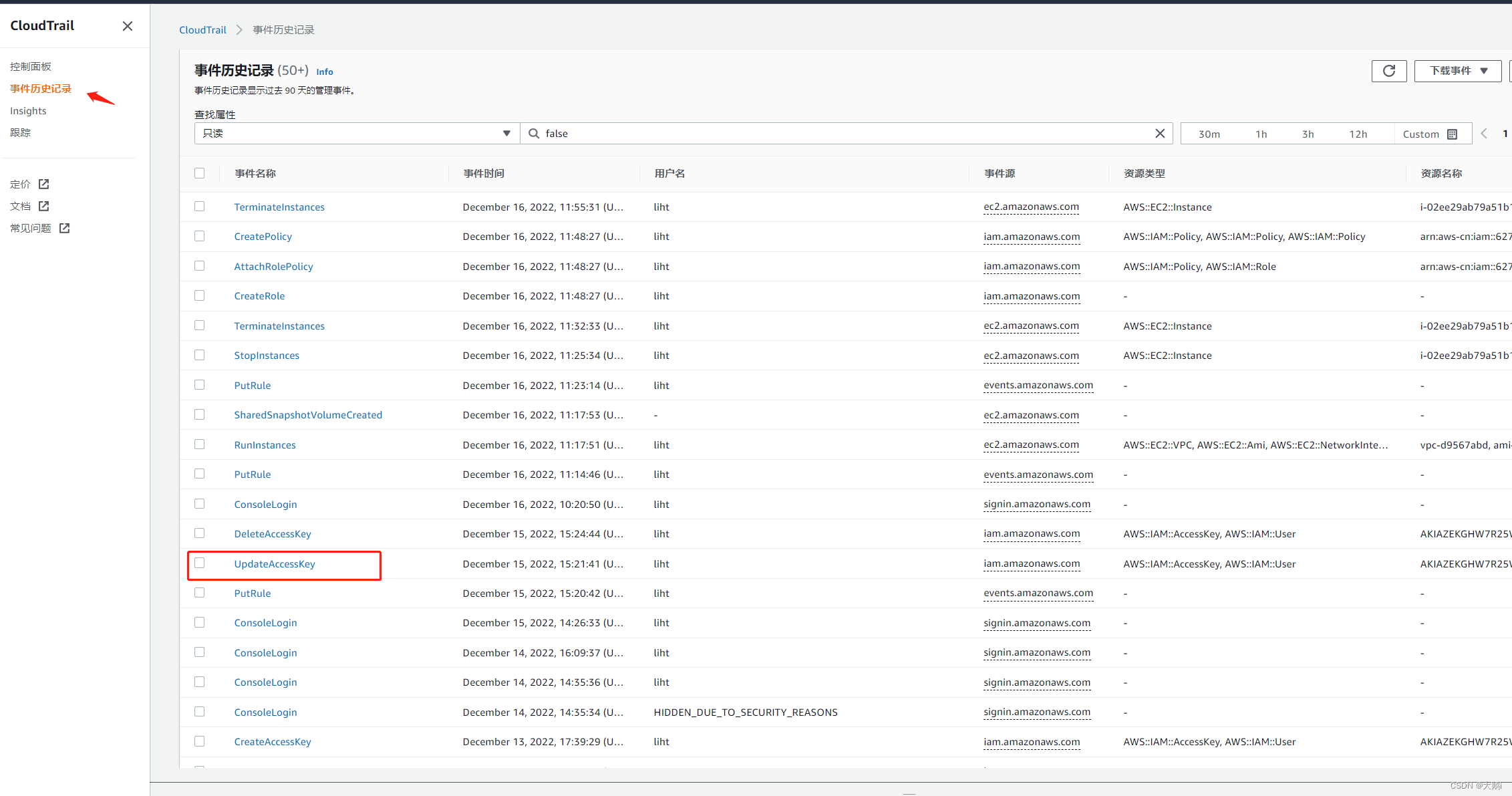Expand the 只读 lookup attribute dropdown
1512x796 pixels.
click(x=357, y=134)
